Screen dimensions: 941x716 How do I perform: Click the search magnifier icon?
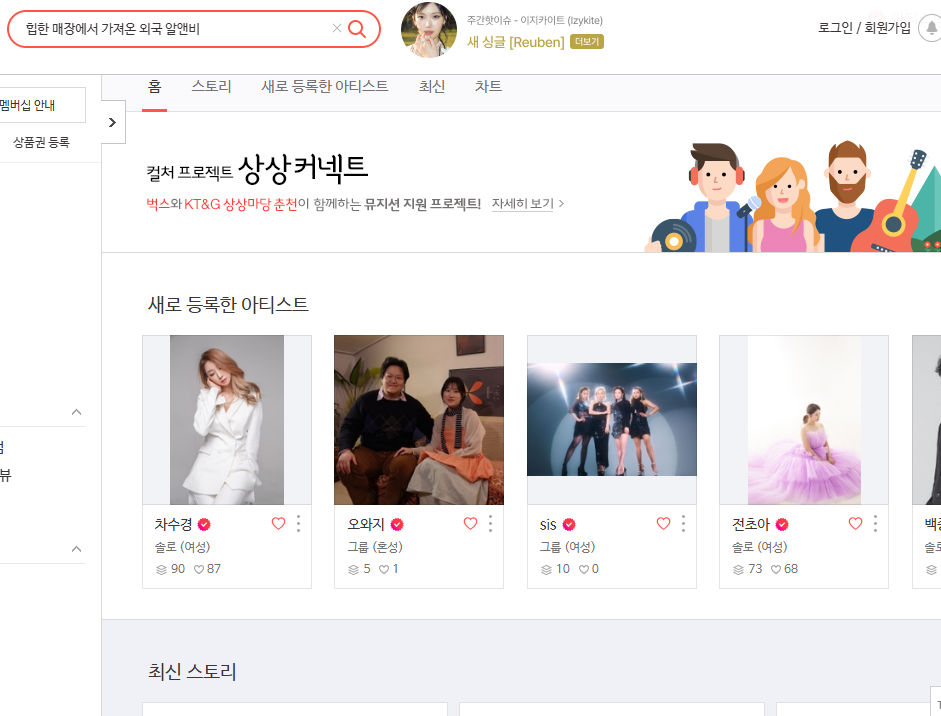357,29
